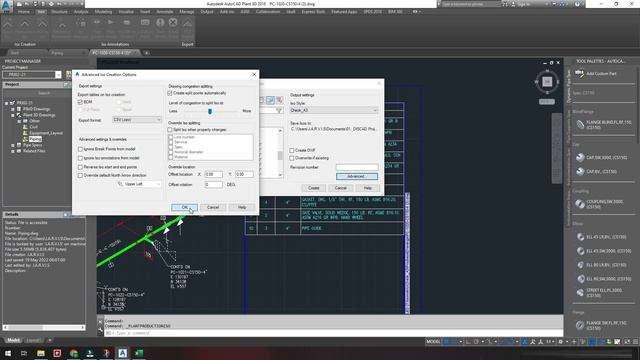Click the status bar settings gear icon

561,342
